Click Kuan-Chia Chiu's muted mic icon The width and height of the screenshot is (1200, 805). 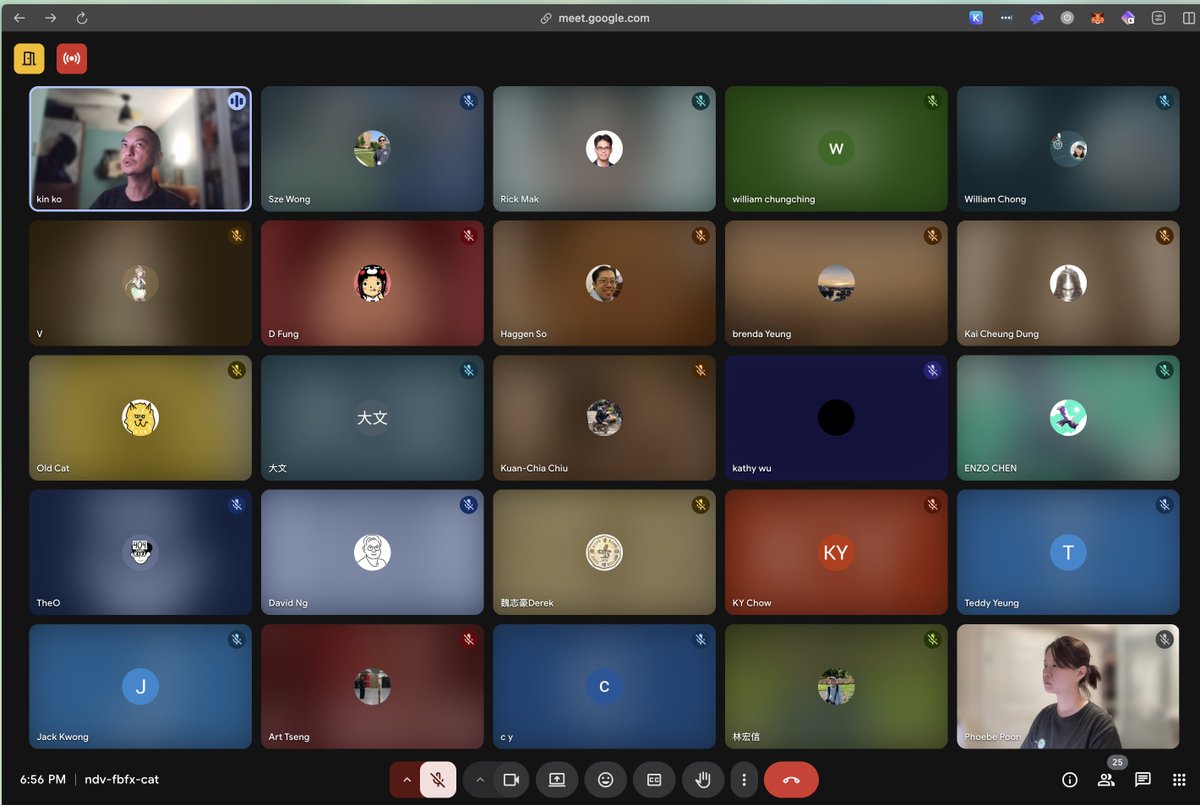700,370
